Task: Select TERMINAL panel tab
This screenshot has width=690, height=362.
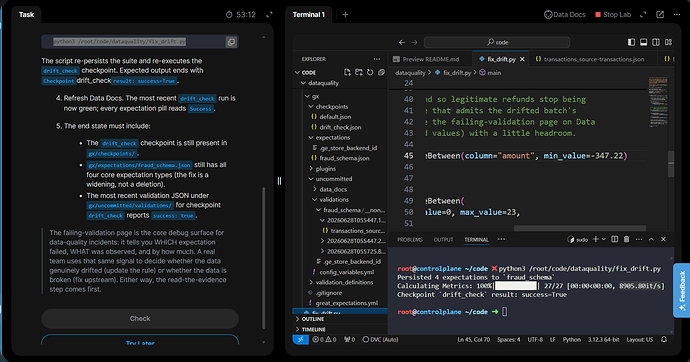Action: tap(476, 240)
